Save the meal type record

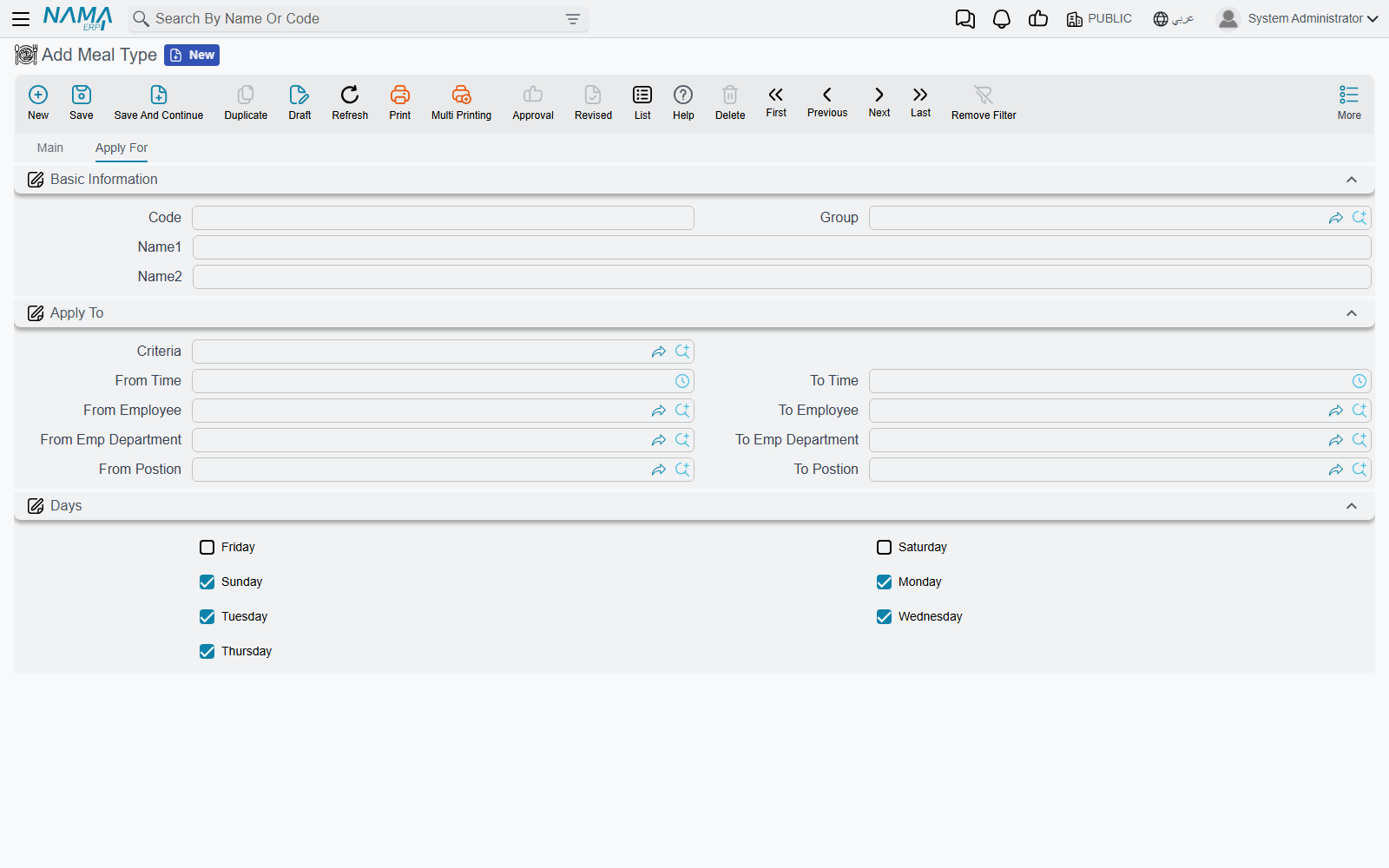coord(82,102)
